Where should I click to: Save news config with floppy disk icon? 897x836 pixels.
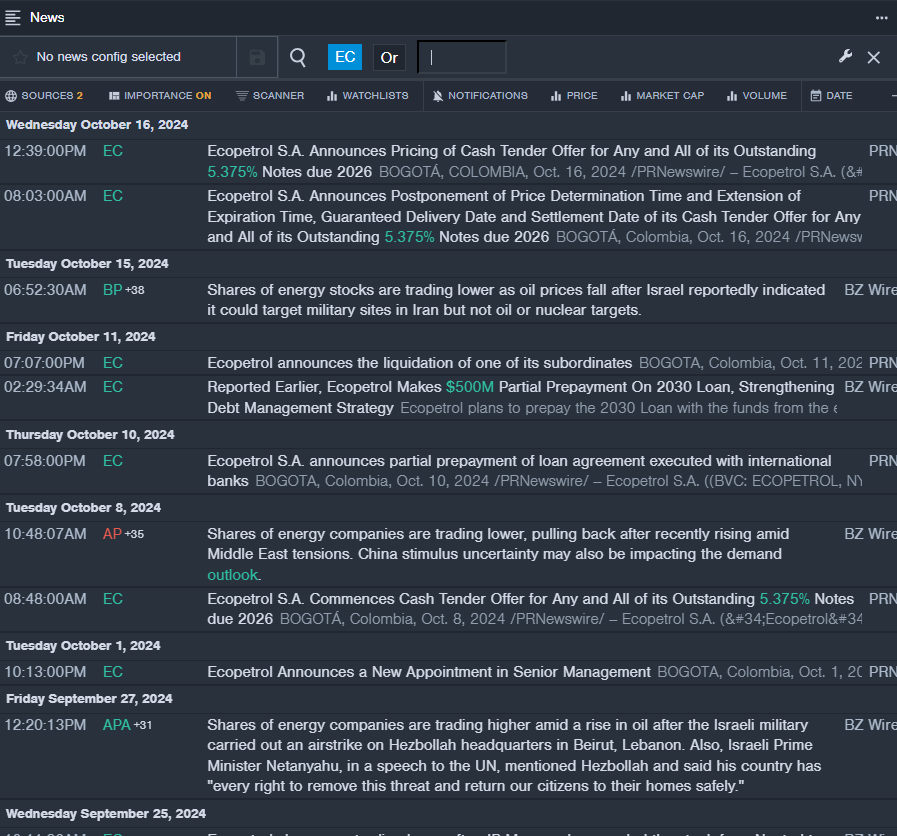pyautogui.click(x=257, y=57)
